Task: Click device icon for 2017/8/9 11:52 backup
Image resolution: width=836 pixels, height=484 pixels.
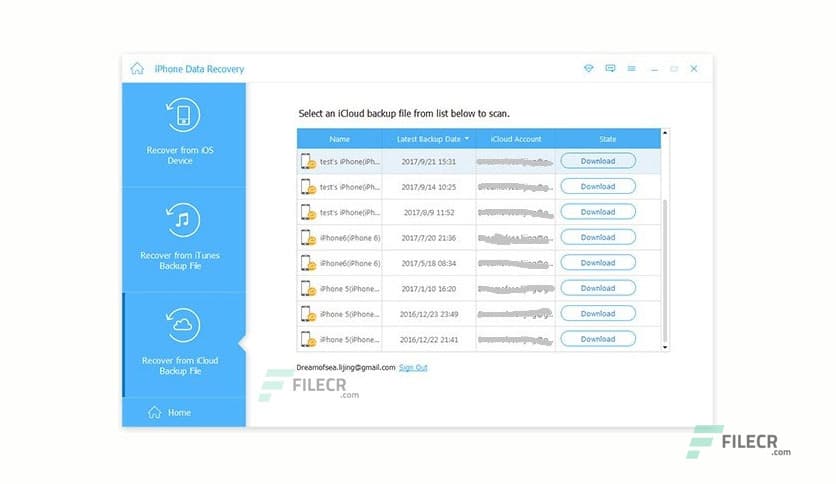Action: click(x=308, y=212)
